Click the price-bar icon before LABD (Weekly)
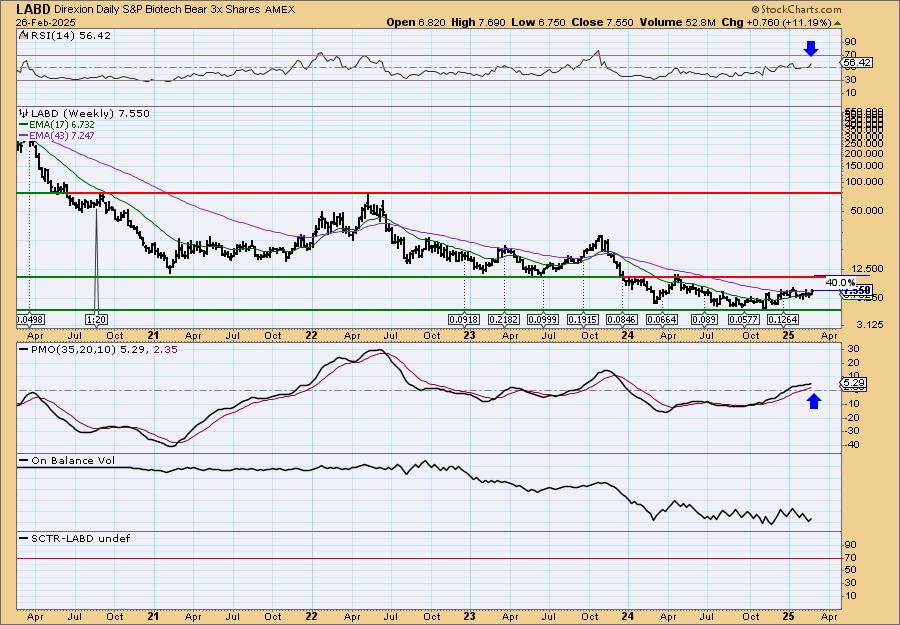The image size is (900, 625). (x=24, y=113)
